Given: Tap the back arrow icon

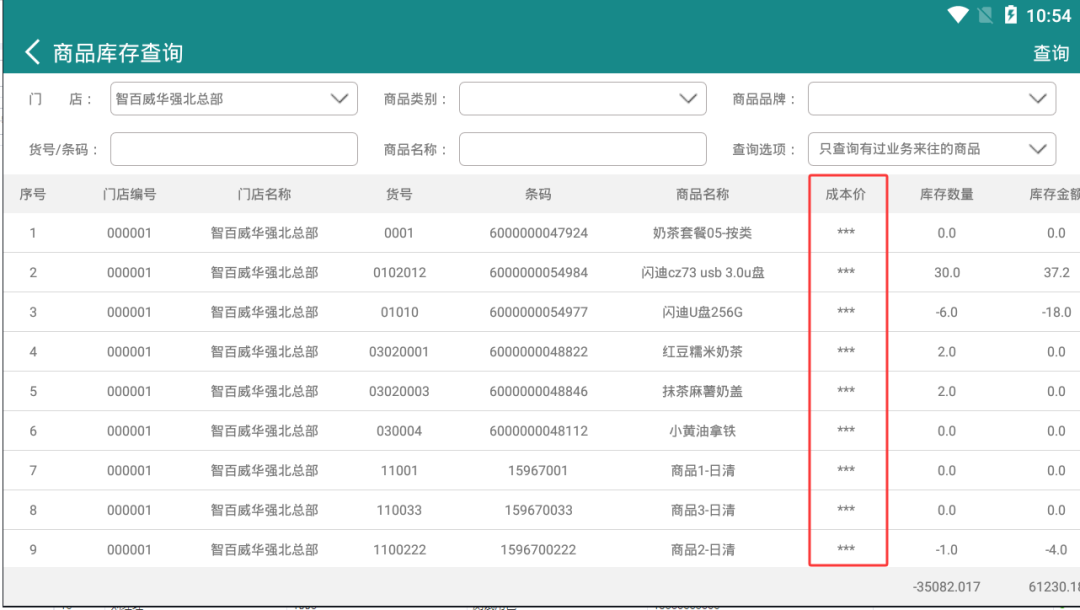Looking at the screenshot, I should pos(32,52).
